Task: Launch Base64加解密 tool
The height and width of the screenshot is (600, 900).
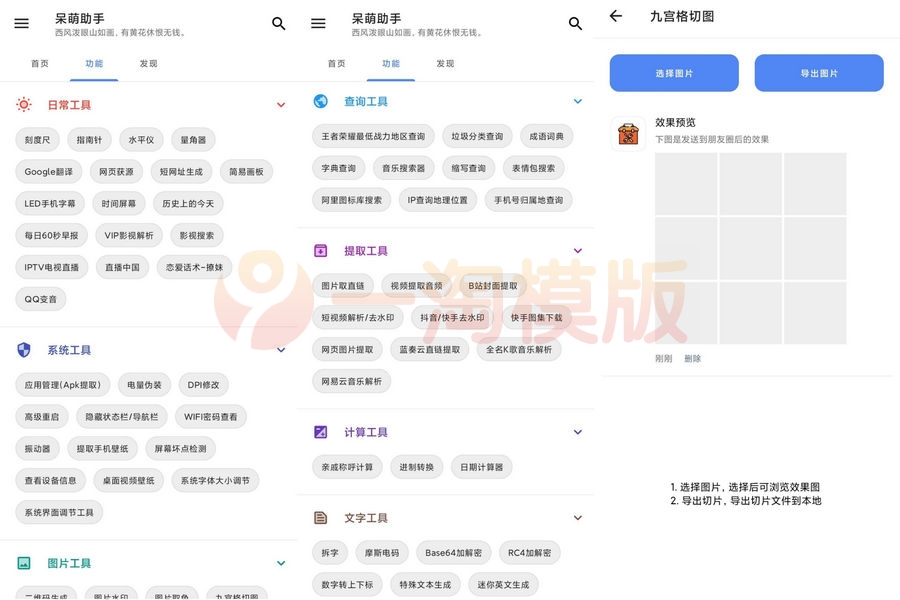Action: pyautogui.click(x=453, y=552)
